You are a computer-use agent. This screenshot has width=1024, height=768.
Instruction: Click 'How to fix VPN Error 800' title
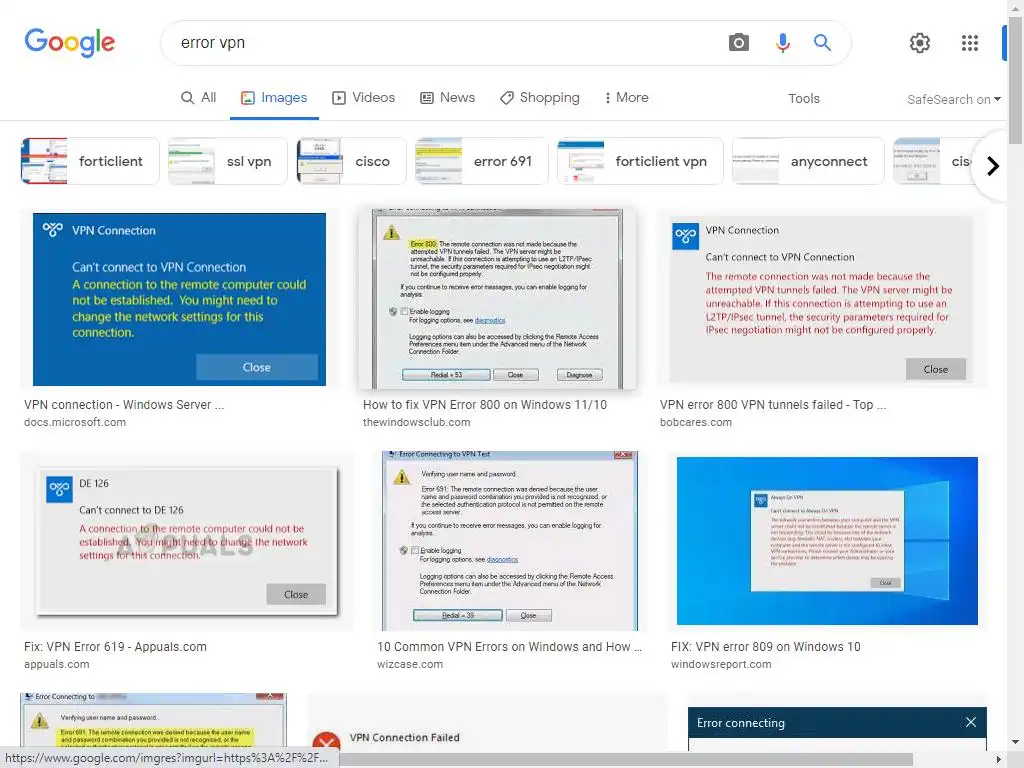pos(485,405)
